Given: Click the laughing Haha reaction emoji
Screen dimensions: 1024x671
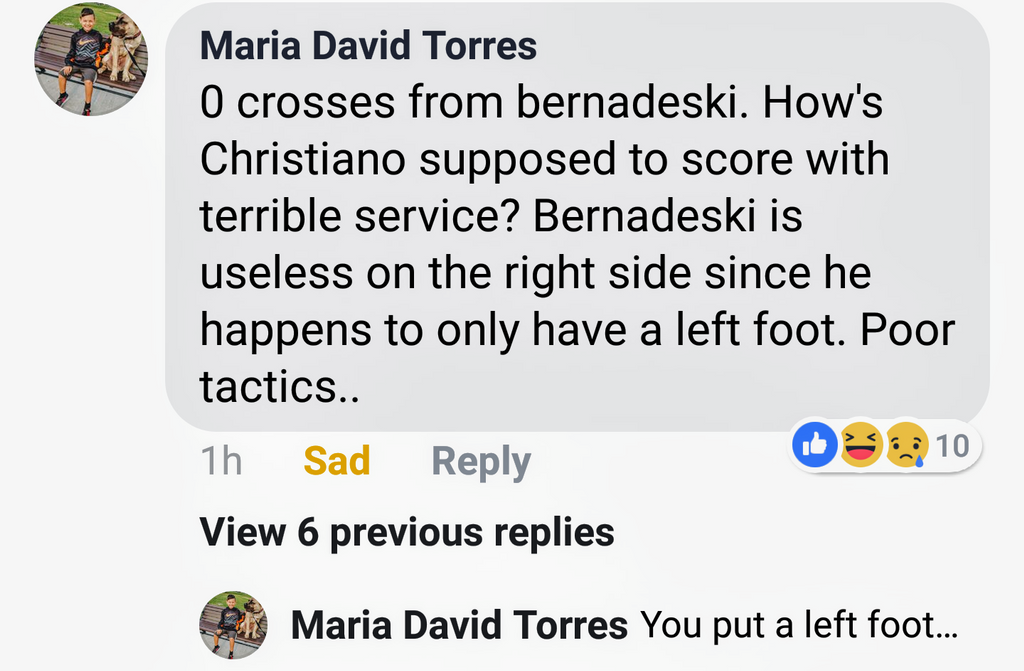Looking at the screenshot, I should [x=861, y=445].
